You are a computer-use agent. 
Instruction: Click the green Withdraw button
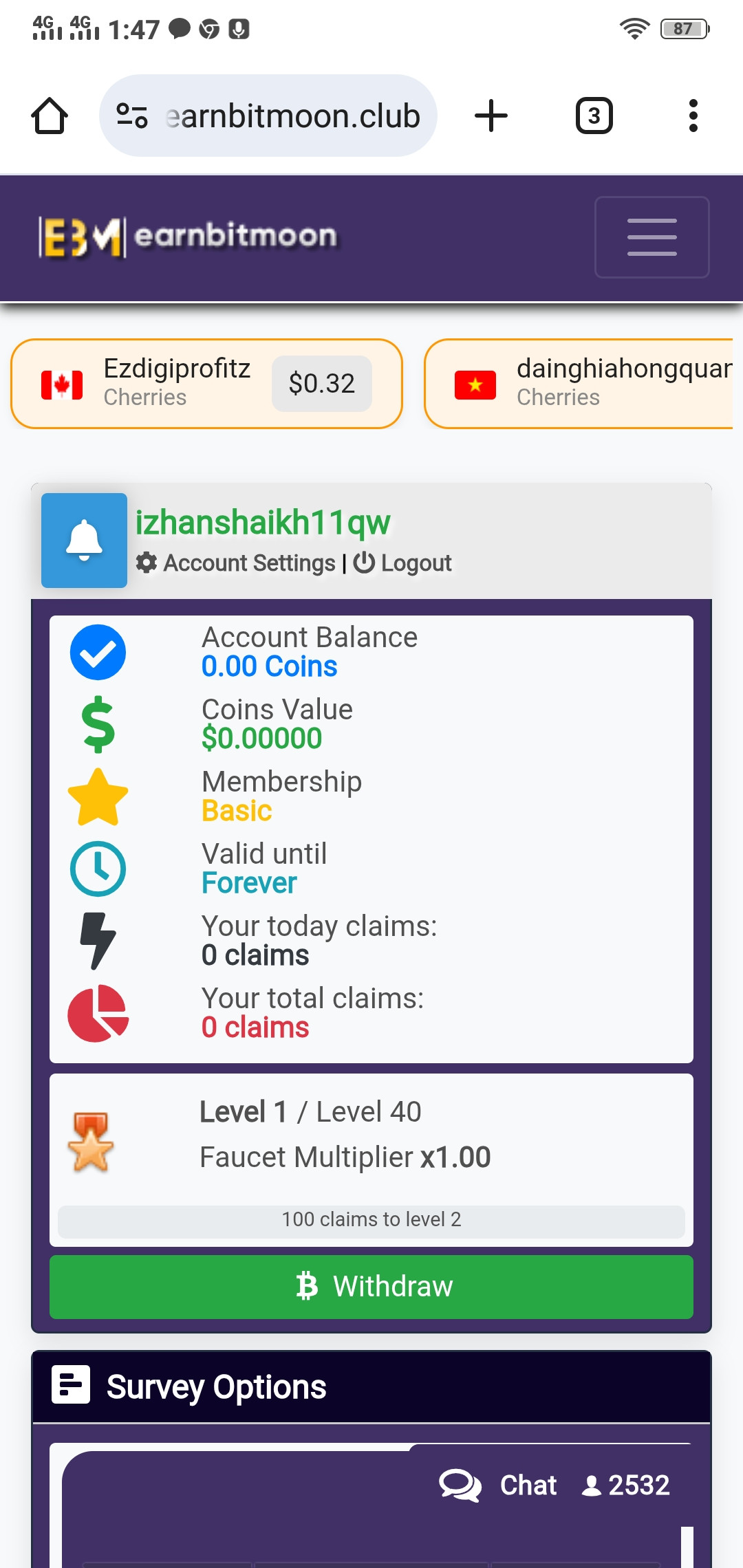pyautogui.click(x=371, y=1287)
